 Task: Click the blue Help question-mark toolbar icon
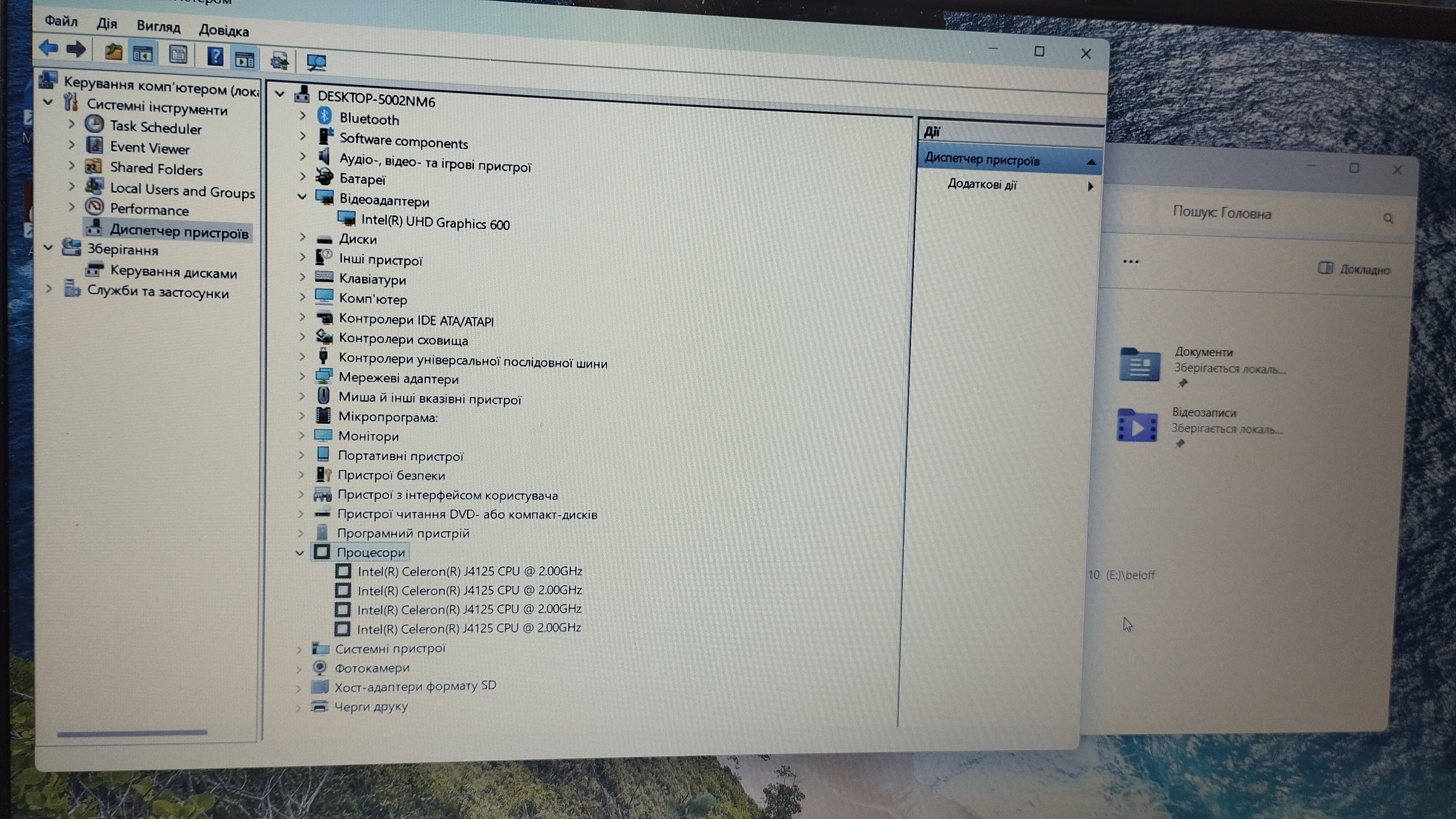click(215, 56)
